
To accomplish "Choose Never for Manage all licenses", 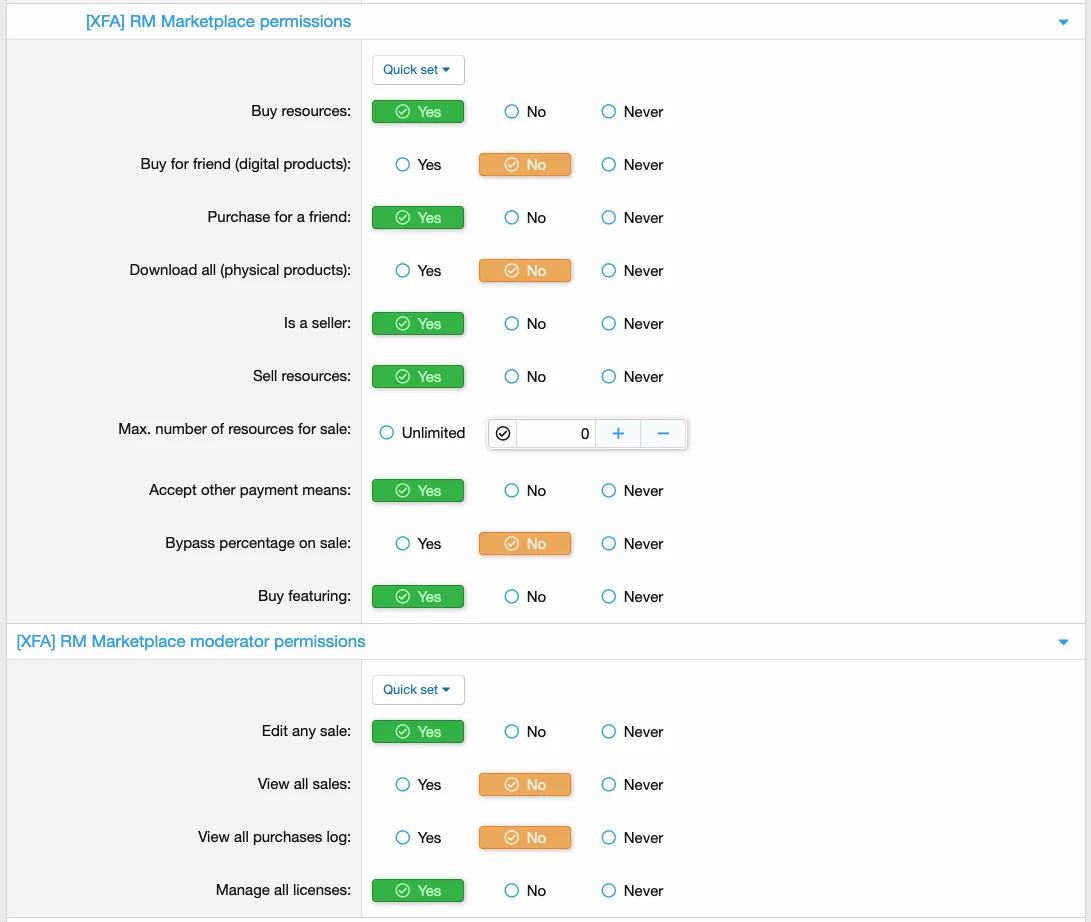I will 608,891.
